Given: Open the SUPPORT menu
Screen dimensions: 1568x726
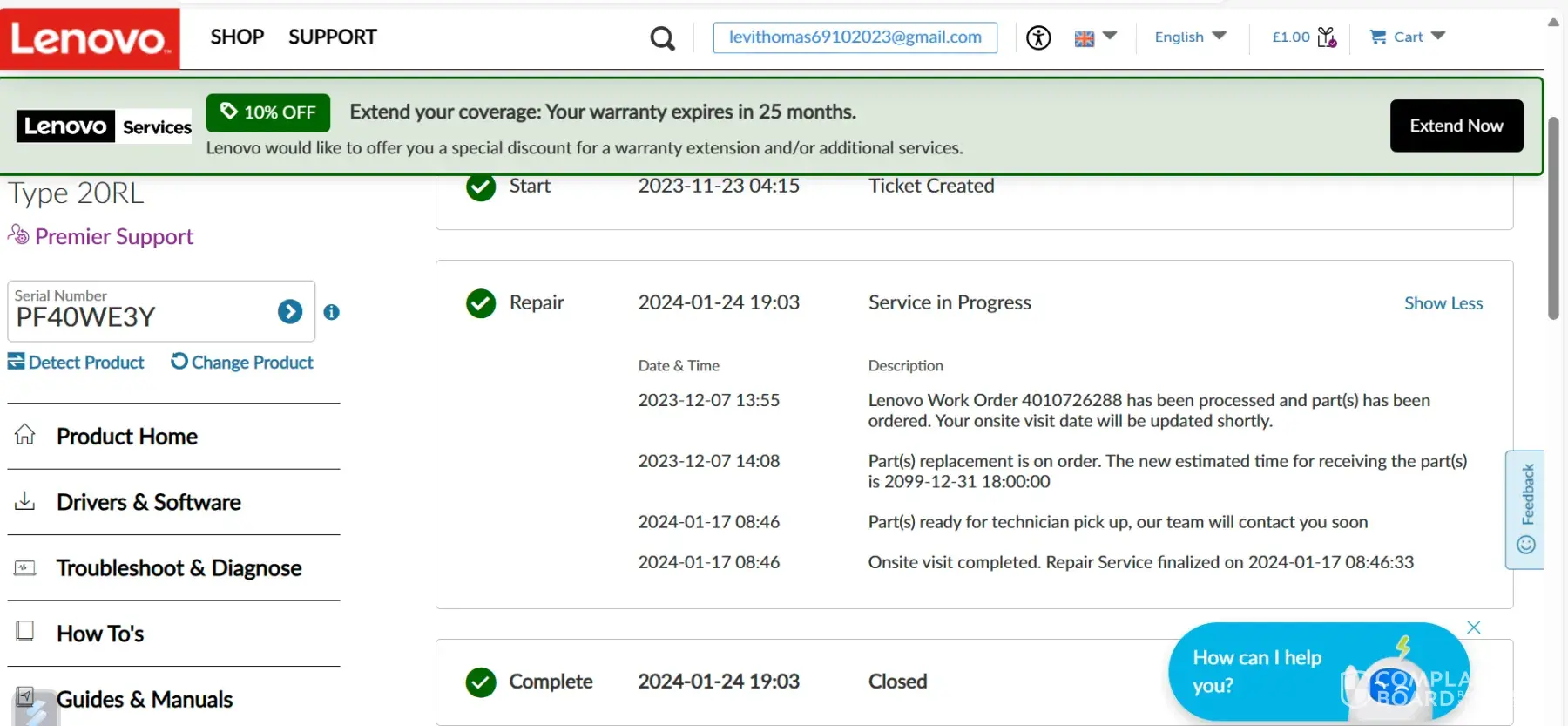Looking at the screenshot, I should coord(333,37).
